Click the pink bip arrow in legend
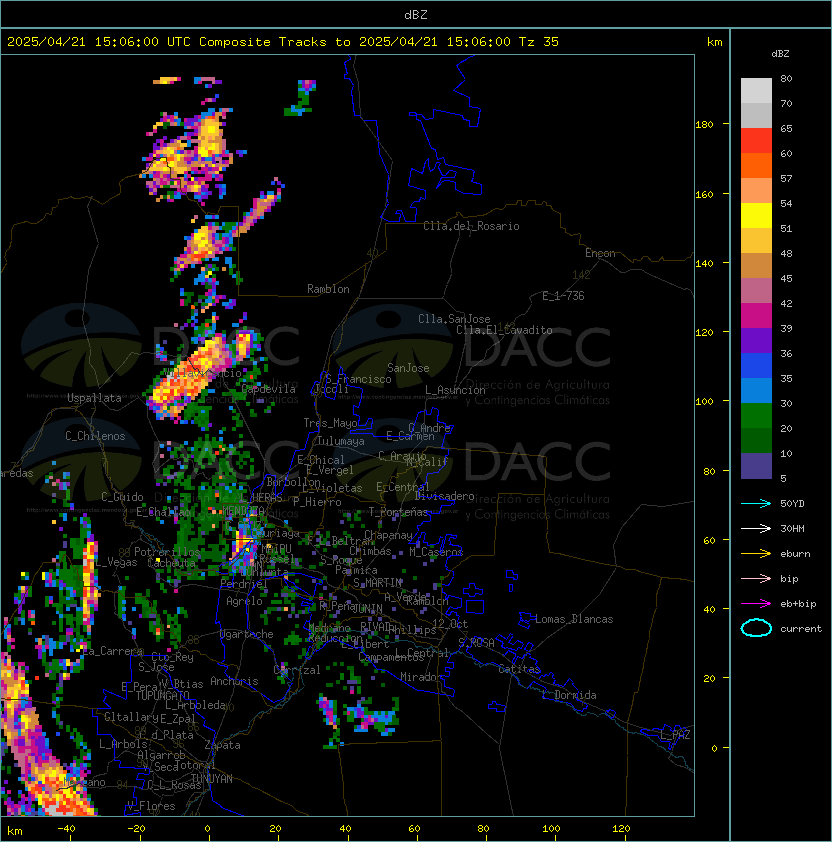 756,578
